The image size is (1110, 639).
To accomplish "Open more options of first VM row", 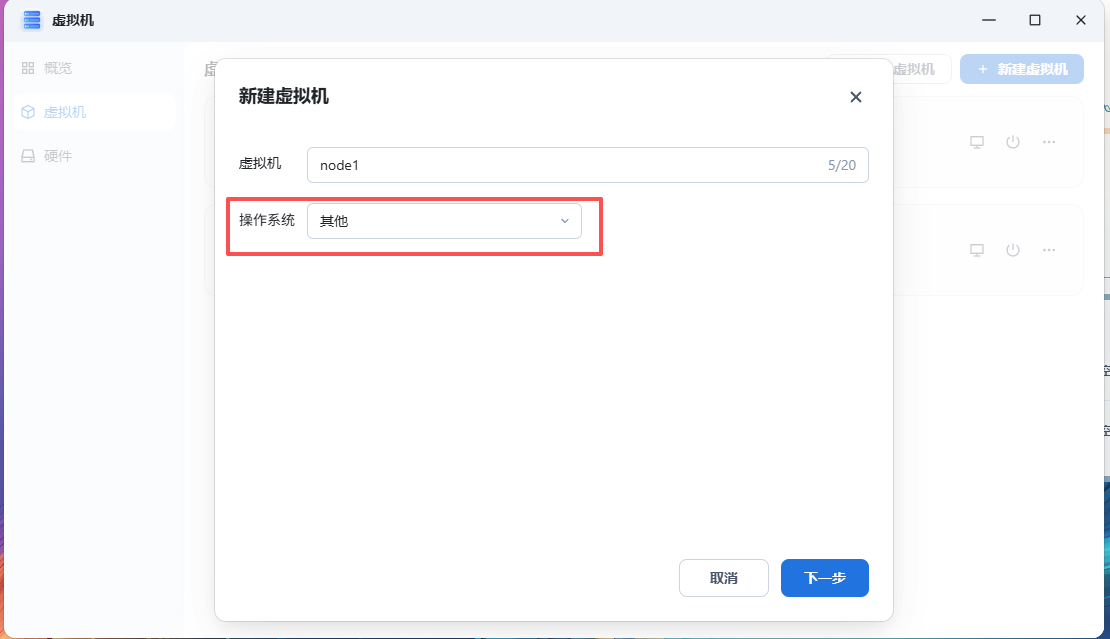I will pos(1048,142).
